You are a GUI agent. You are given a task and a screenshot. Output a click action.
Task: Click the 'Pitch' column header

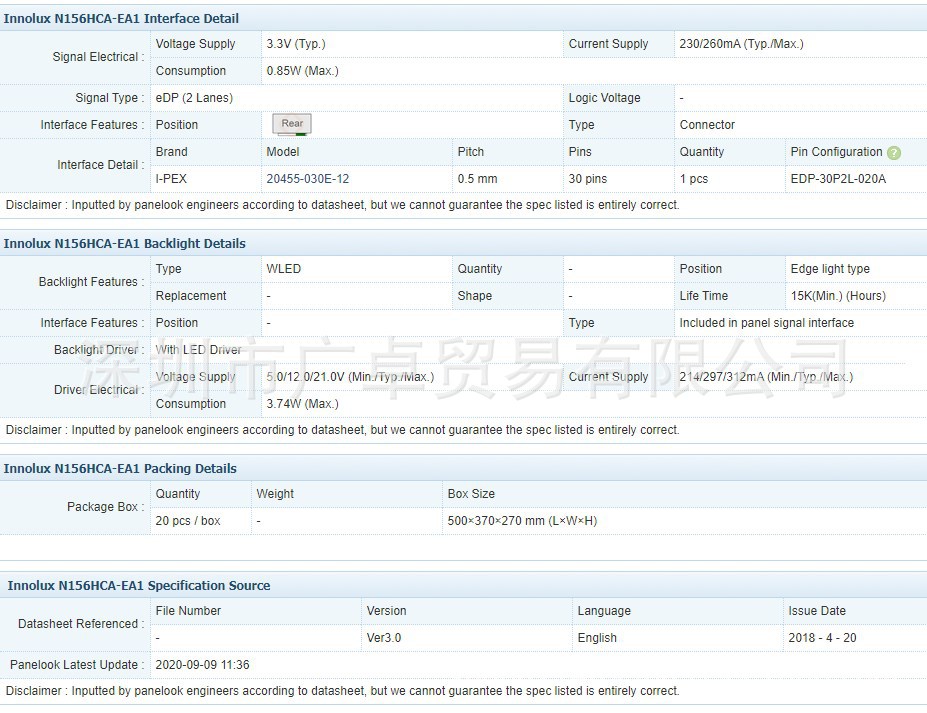point(471,152)
